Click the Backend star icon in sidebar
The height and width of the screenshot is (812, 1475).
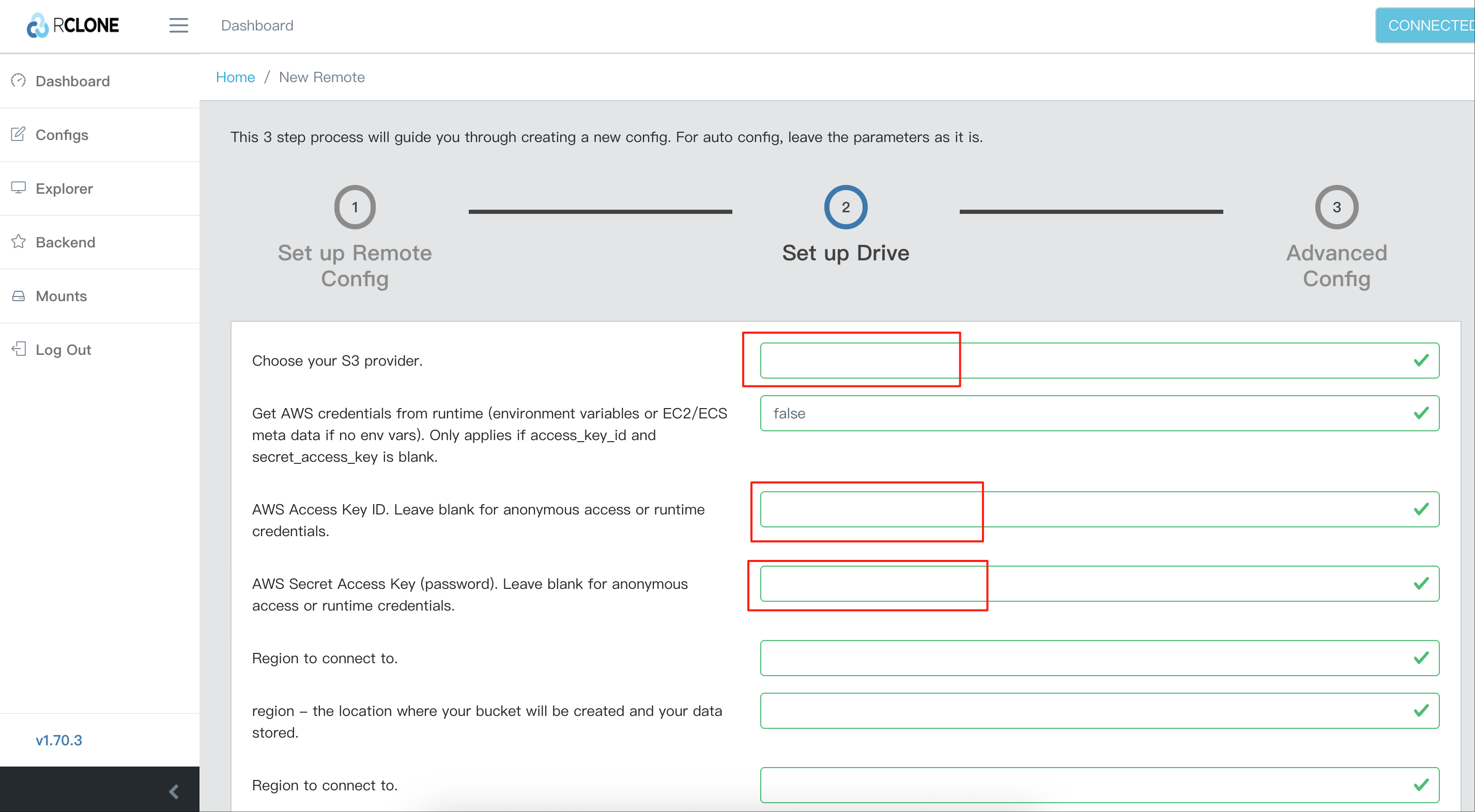[x=18, y=242]
